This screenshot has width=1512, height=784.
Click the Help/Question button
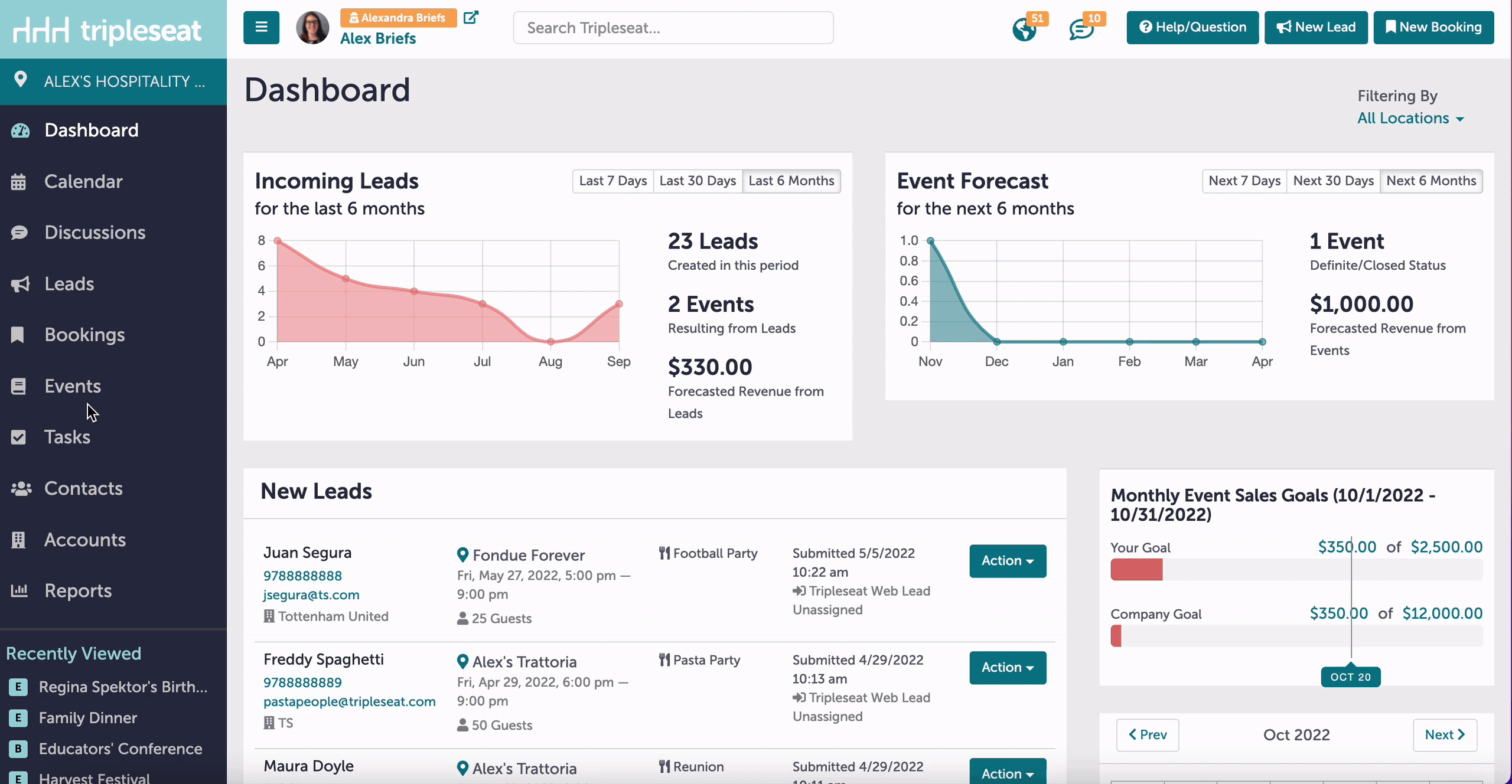[x=1192, y=27]
